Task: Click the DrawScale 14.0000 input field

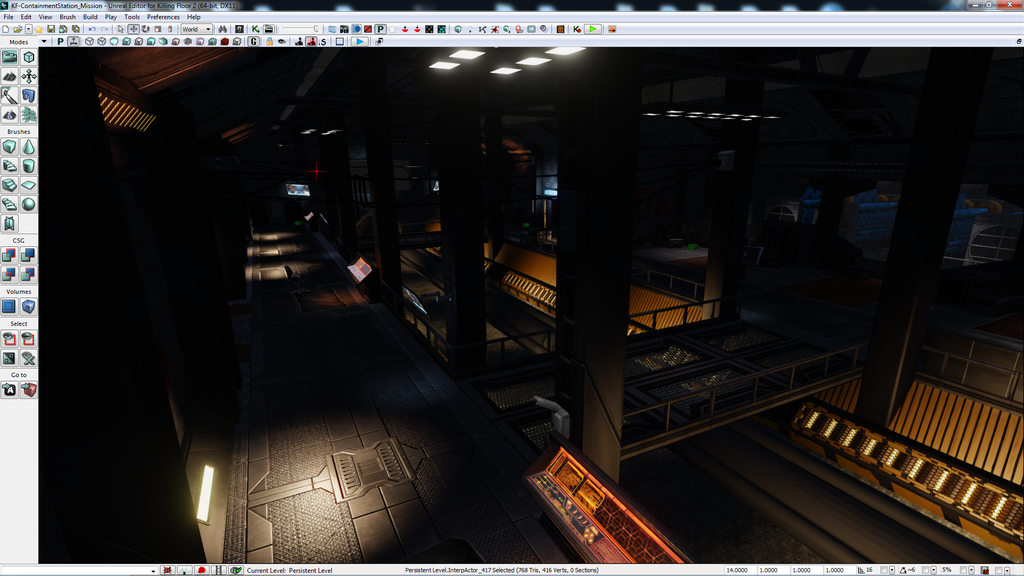Action: [x=740, y=570]
